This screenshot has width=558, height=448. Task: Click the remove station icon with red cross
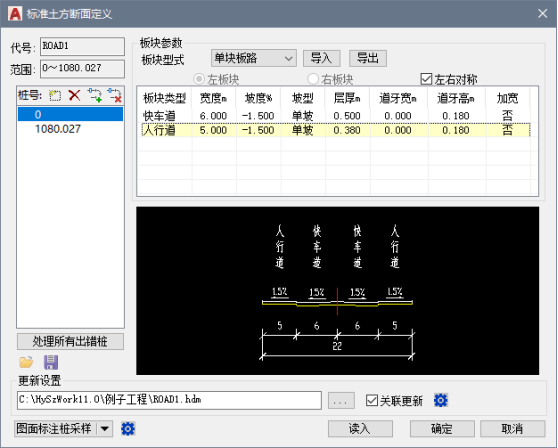115,95
